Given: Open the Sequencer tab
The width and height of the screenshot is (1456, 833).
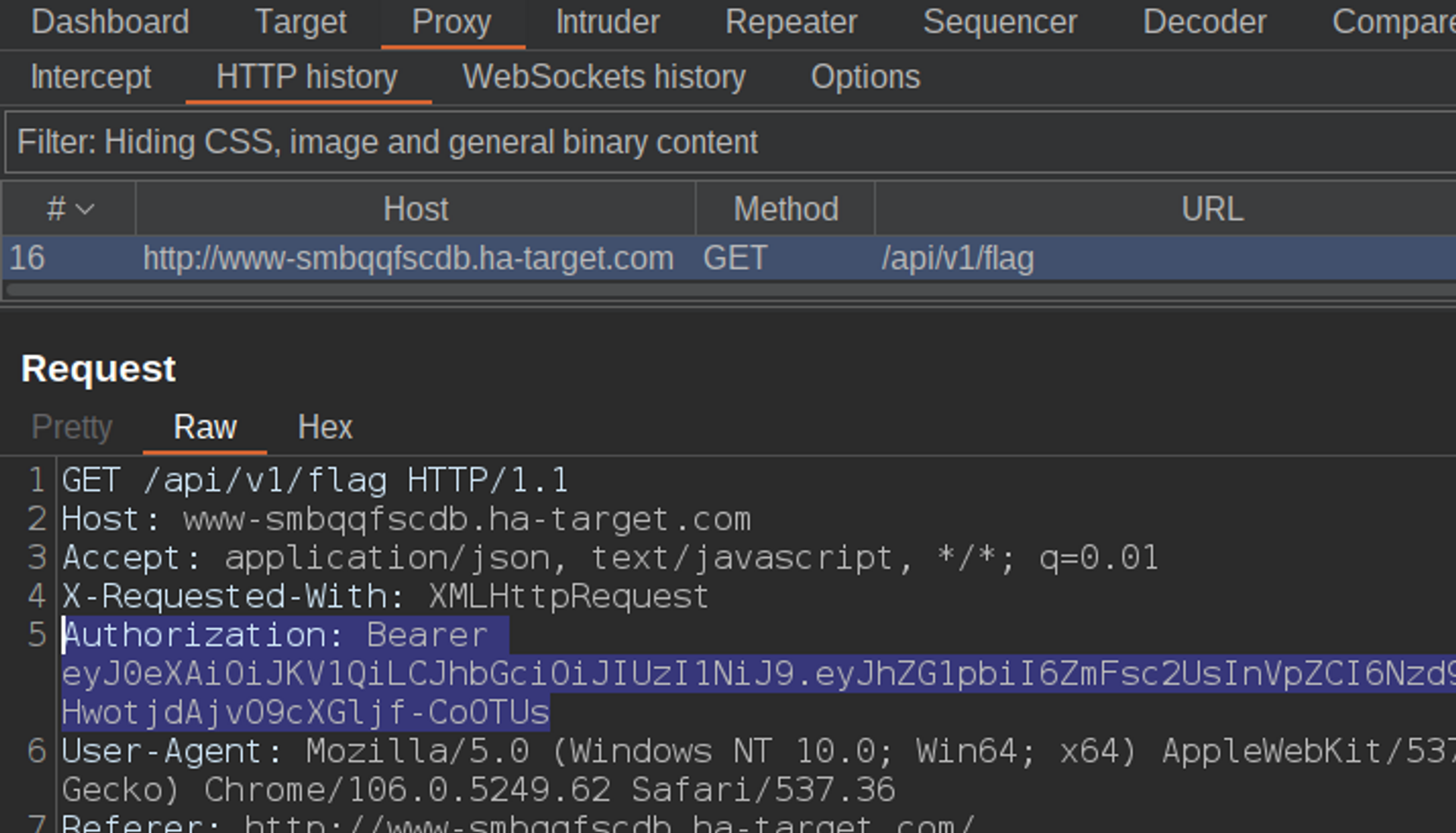Looking at the screenshot, I should pyautogui.click(x=999, y=22).
